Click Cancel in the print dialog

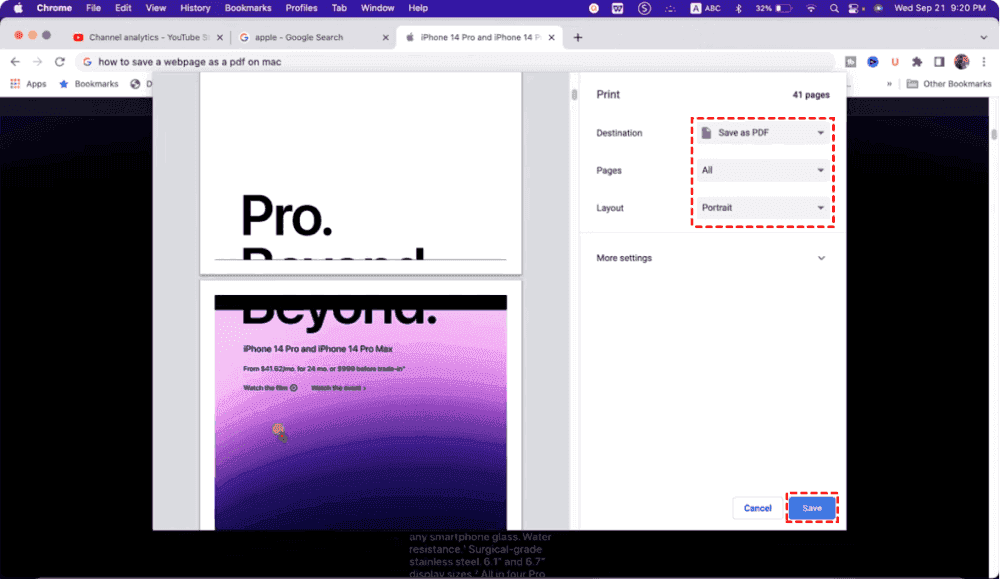758,508
